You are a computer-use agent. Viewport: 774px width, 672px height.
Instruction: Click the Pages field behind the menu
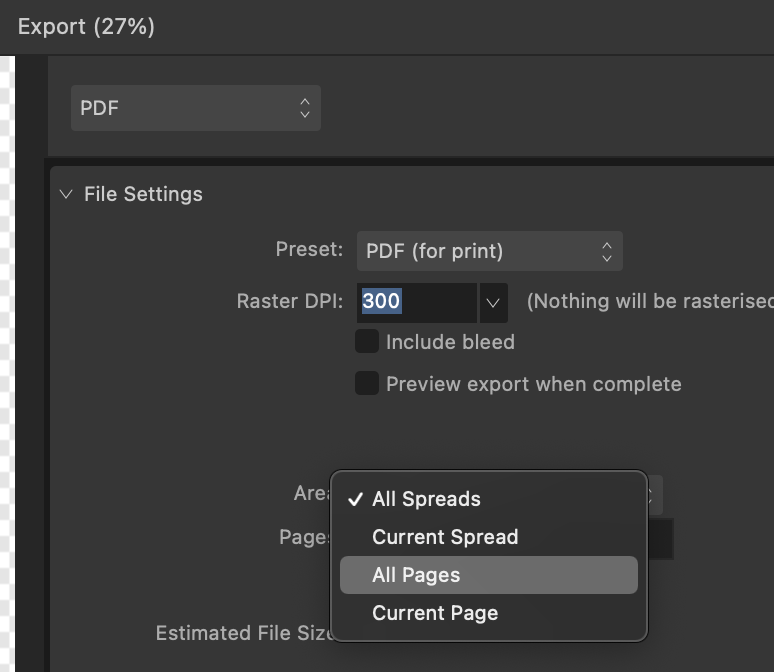(x=661, y=538)
